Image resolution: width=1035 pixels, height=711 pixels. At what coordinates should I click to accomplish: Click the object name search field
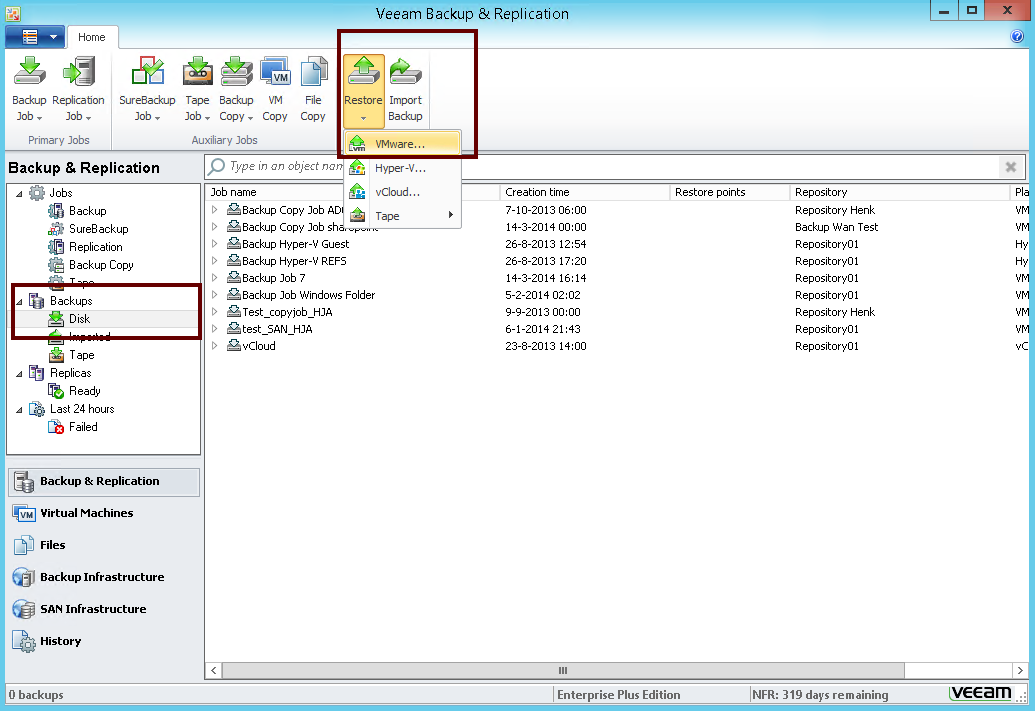[x=601, y=166]
